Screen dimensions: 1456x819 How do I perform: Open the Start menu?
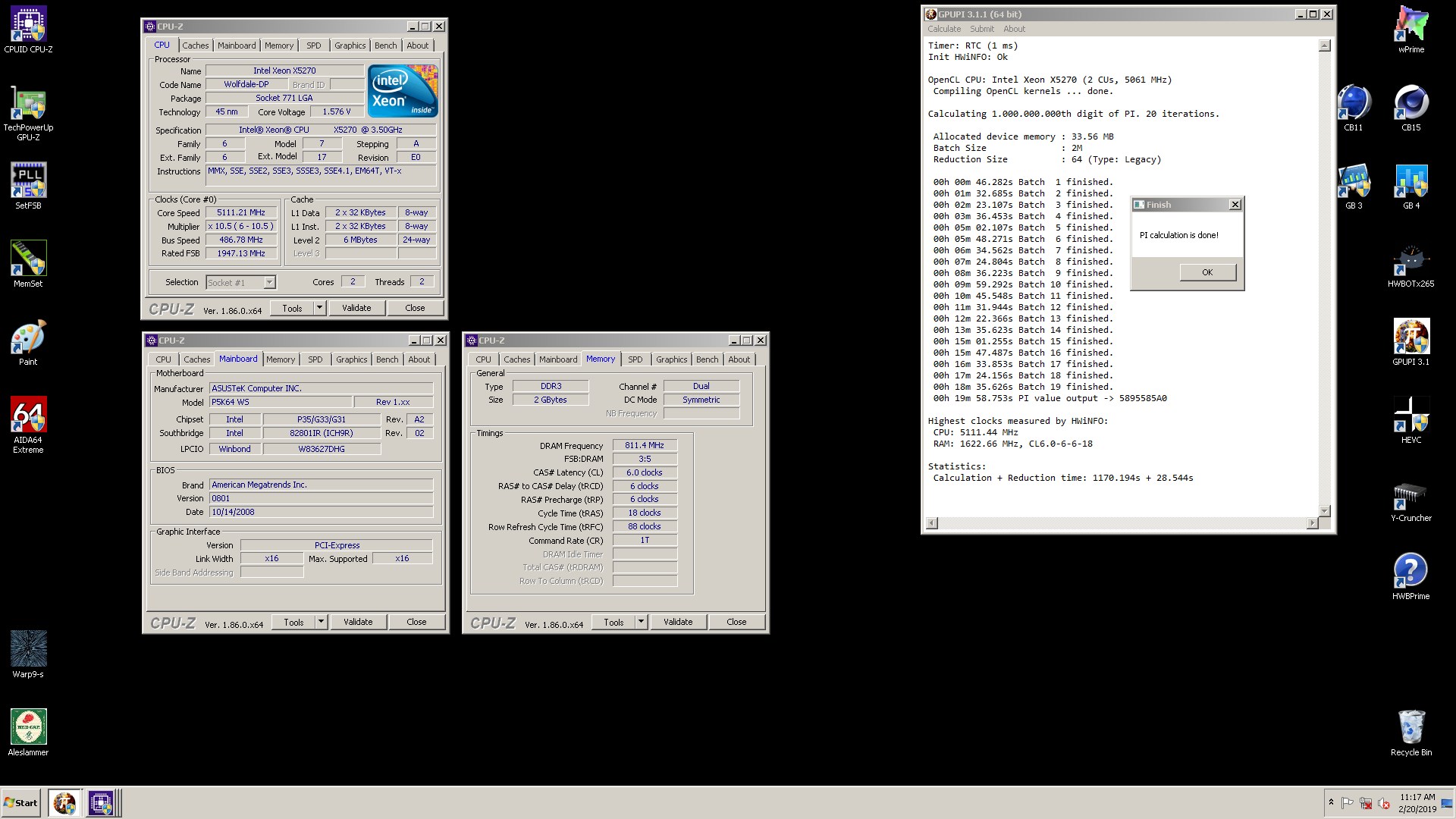[x=20, y=802]
